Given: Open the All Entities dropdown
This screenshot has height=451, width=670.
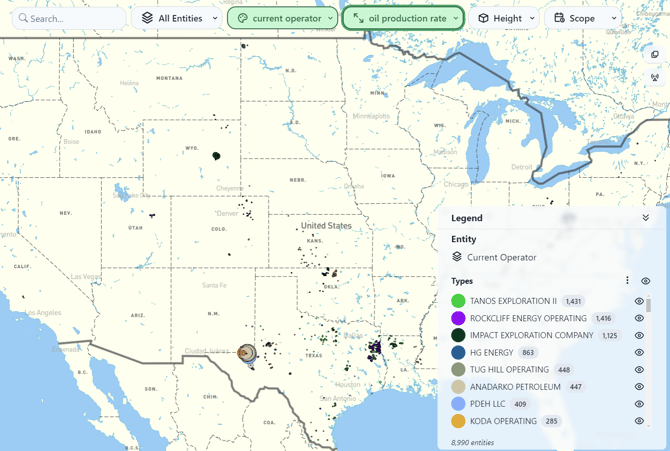Looking at the screenshot, I should [180, 18].
